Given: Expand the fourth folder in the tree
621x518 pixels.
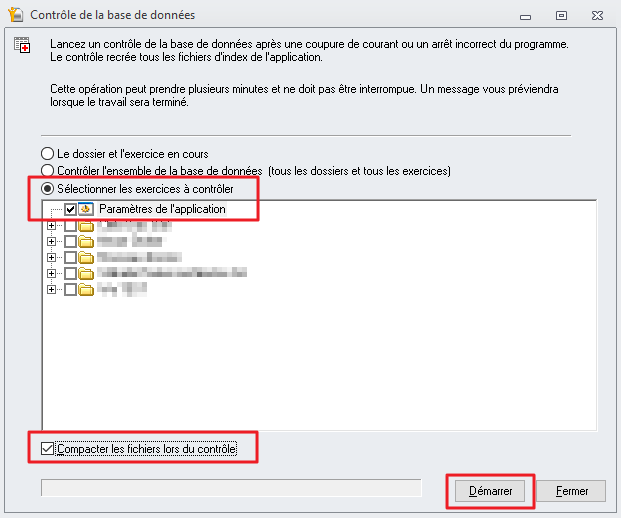Looking at the screenshot, I should coord(51,273).
